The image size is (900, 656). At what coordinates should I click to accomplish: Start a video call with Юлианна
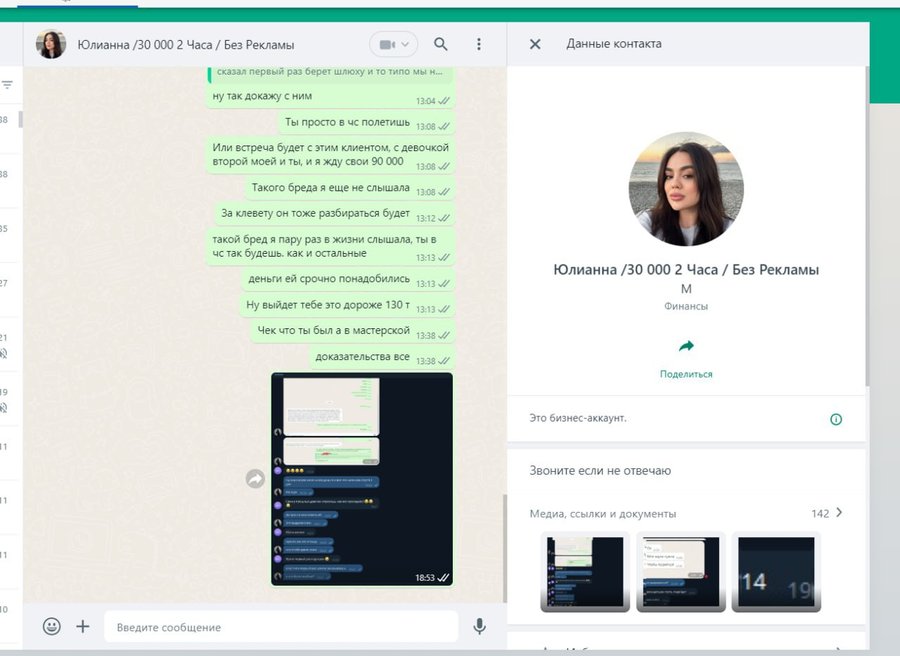pos(387,45)
